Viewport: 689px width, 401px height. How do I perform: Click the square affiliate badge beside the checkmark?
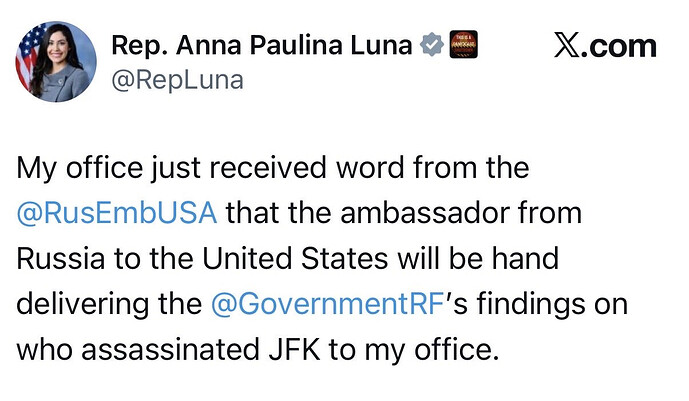point(461,44)
